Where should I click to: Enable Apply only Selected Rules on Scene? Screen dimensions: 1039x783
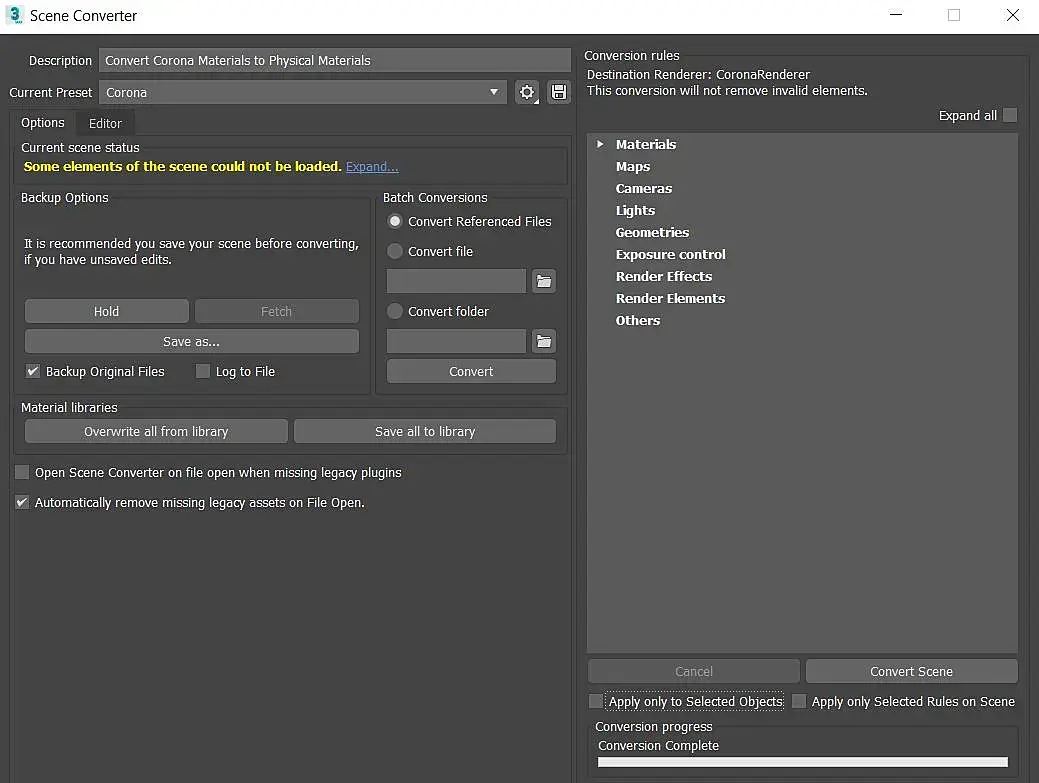pyautogui.click(x=799, y=701)
